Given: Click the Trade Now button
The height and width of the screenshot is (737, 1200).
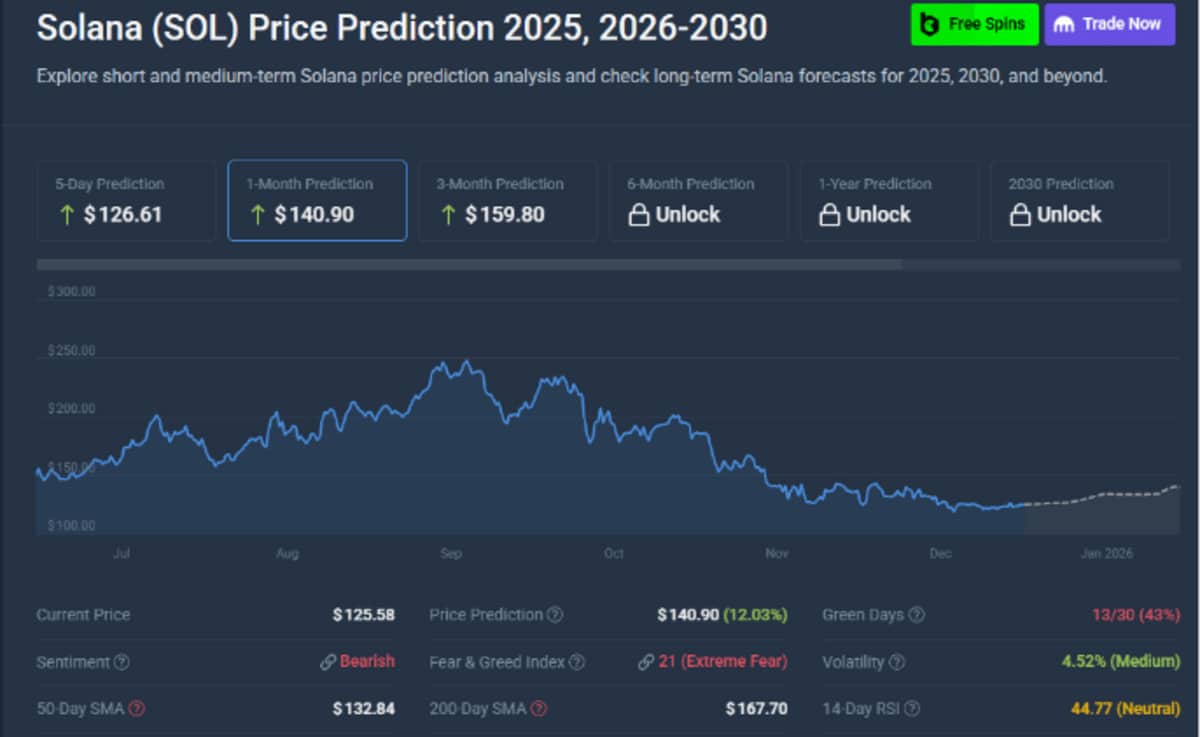Looking at the screenshot, I should point(1109,24).
